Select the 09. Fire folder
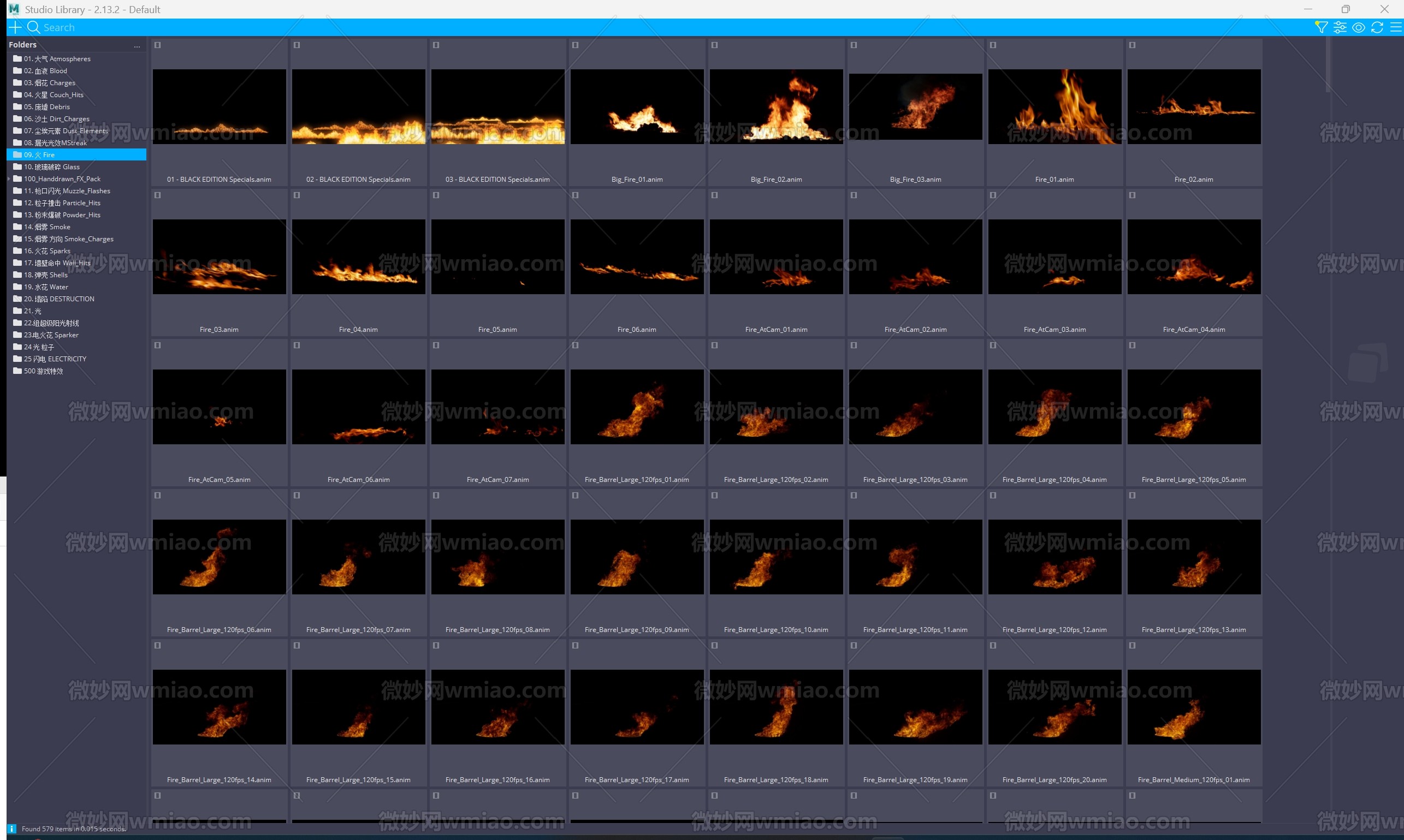1404x840 pixels. pyautogui.click(x=76, y=154)
